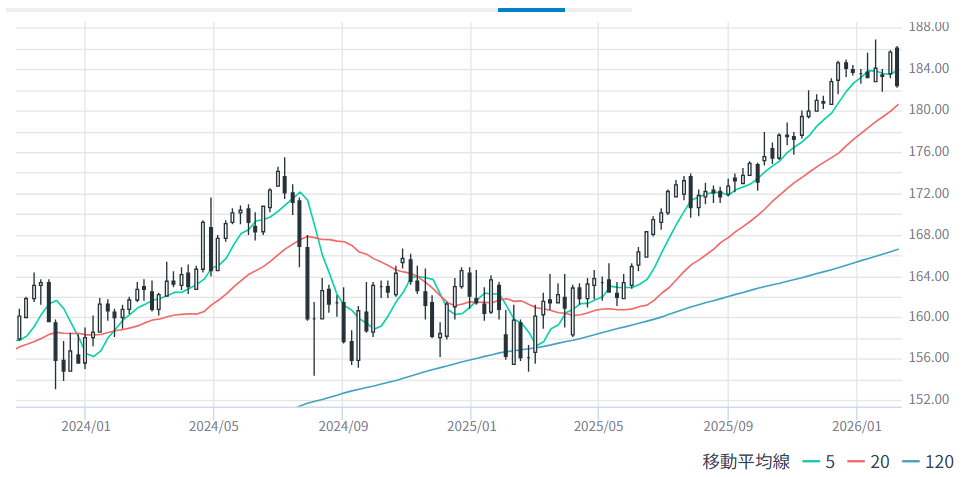This screenshot has width=970, height=477.
Task: Click the 2024/01 date axis label
Action: 85,425
